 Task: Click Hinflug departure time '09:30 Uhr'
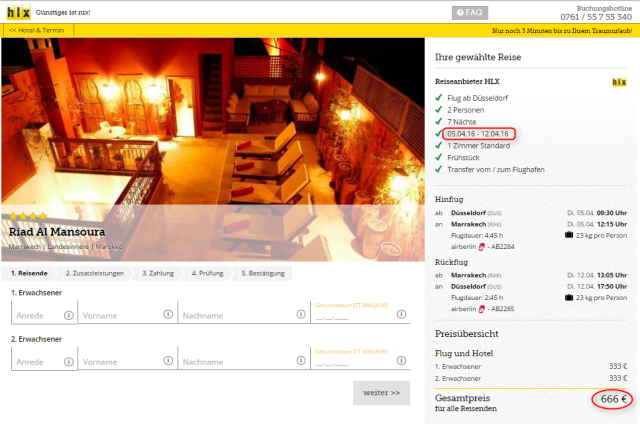[611, 213]
